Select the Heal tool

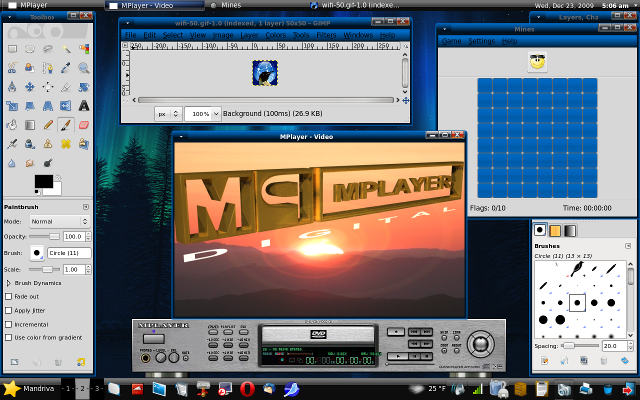(66, 144)
